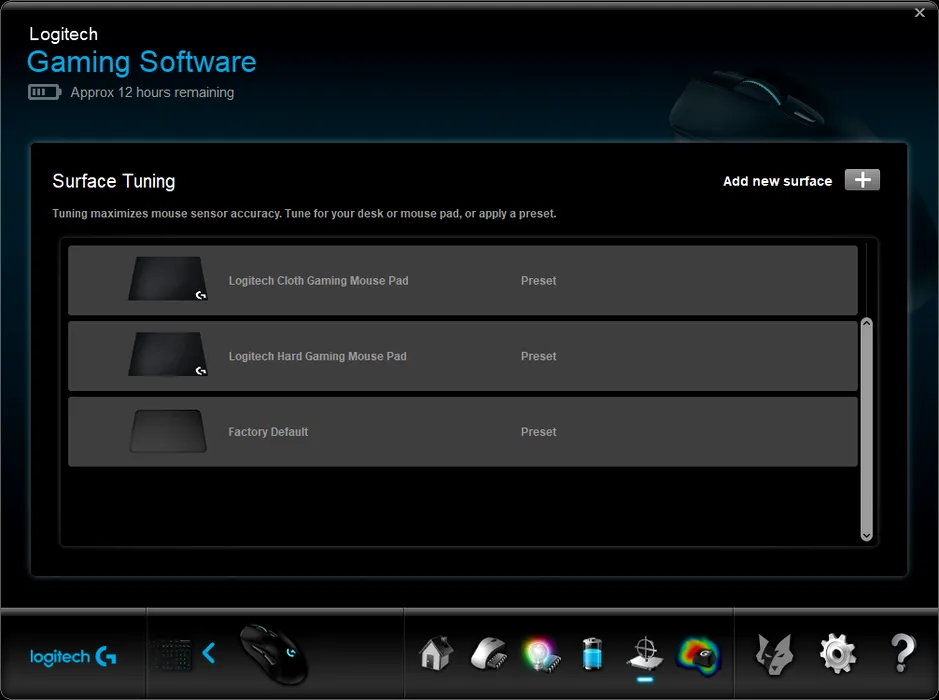Click Preset label in Cloth Mouse Pad row
This screenshot has width=939, height=700.
pyautogui.click(x=538, y=281)
